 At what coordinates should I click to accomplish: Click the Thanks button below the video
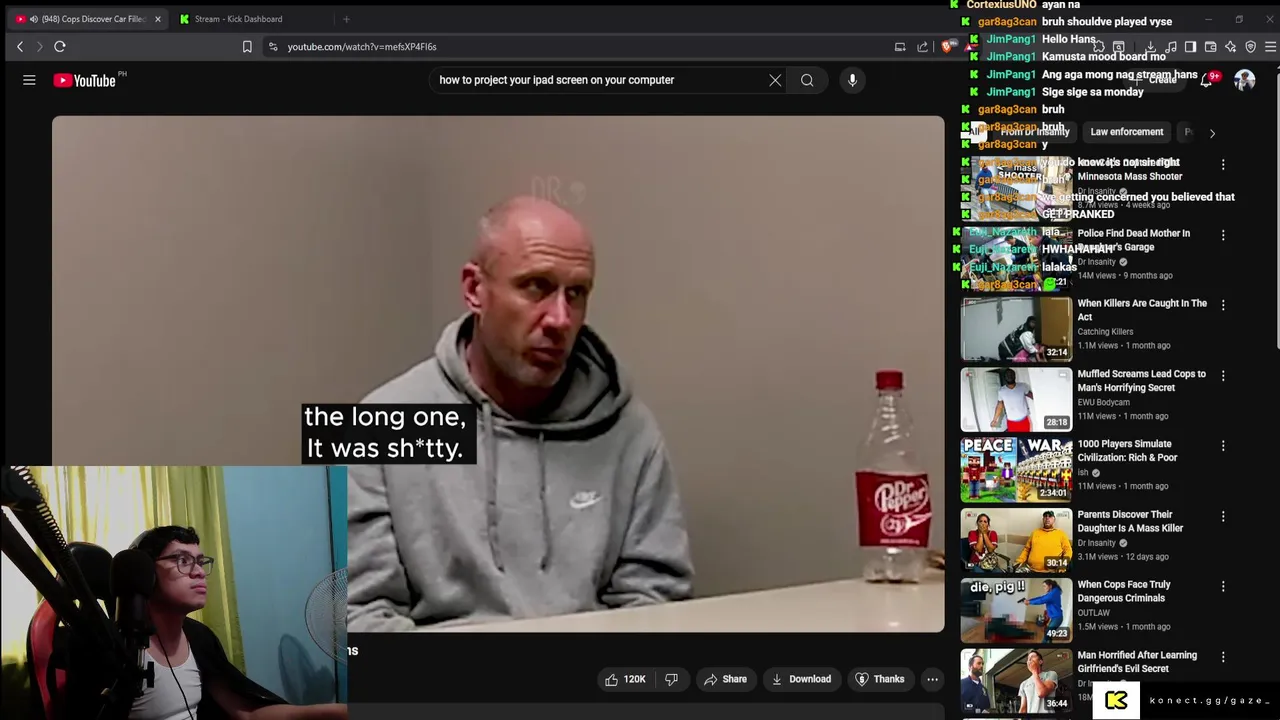(879, 679)
